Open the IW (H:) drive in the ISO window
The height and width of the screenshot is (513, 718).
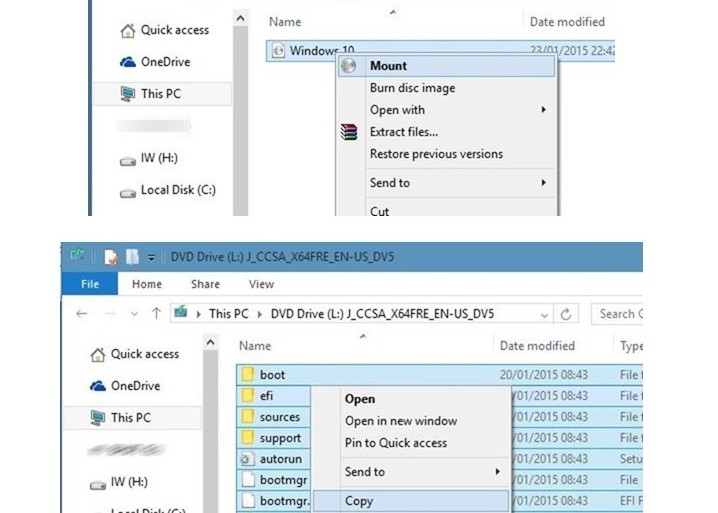pyautogui.click(x=148, y=158)
